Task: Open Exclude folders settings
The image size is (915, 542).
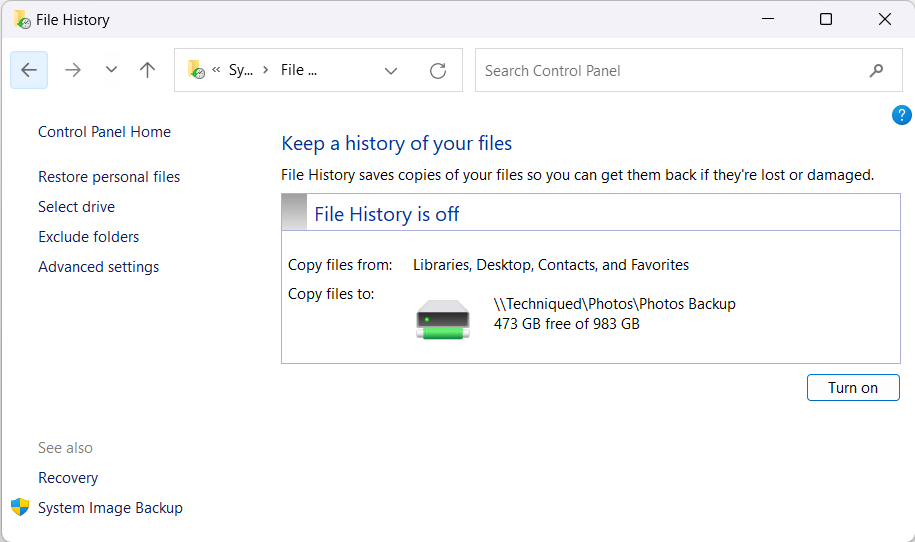Action: point(89,237)
